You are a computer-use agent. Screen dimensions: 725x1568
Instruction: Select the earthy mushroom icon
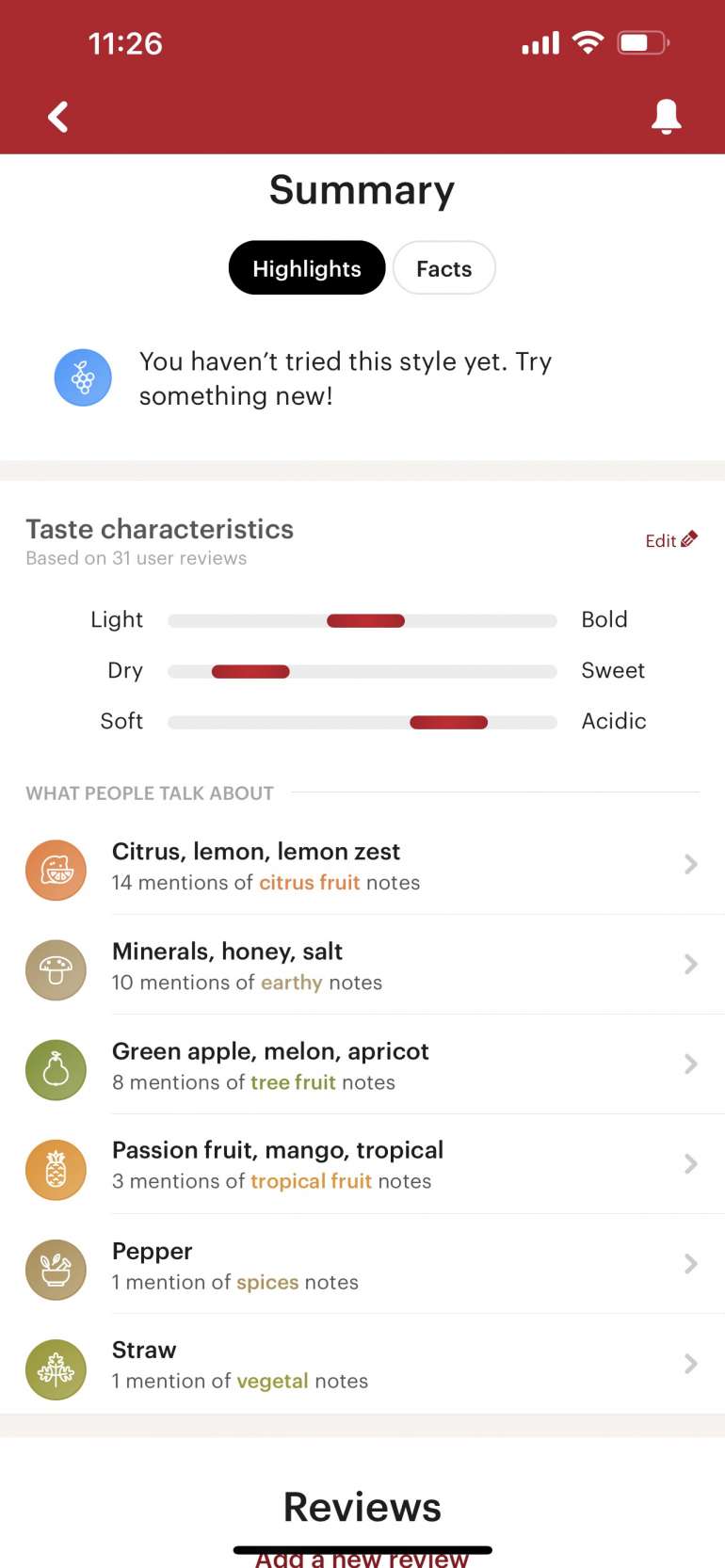[x=56, y=969]
